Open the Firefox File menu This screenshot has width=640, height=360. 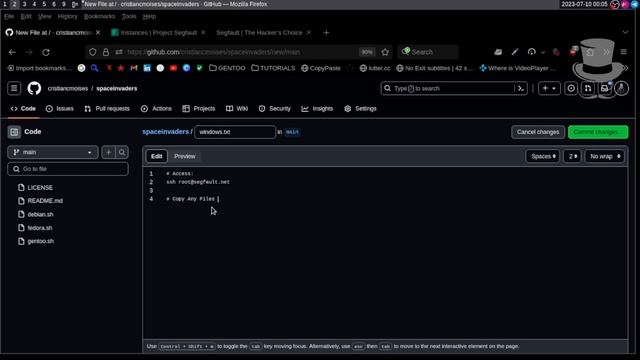[x=9, y=16]
